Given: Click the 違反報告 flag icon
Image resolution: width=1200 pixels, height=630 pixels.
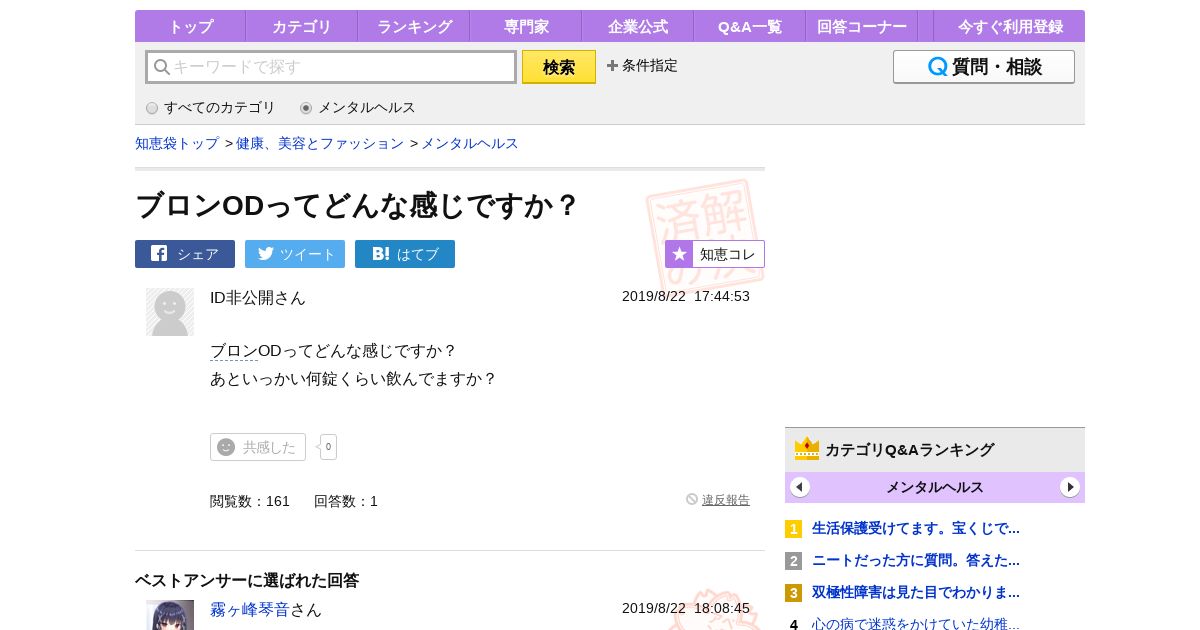Looking at the screenshot, I should click(692, 499).
